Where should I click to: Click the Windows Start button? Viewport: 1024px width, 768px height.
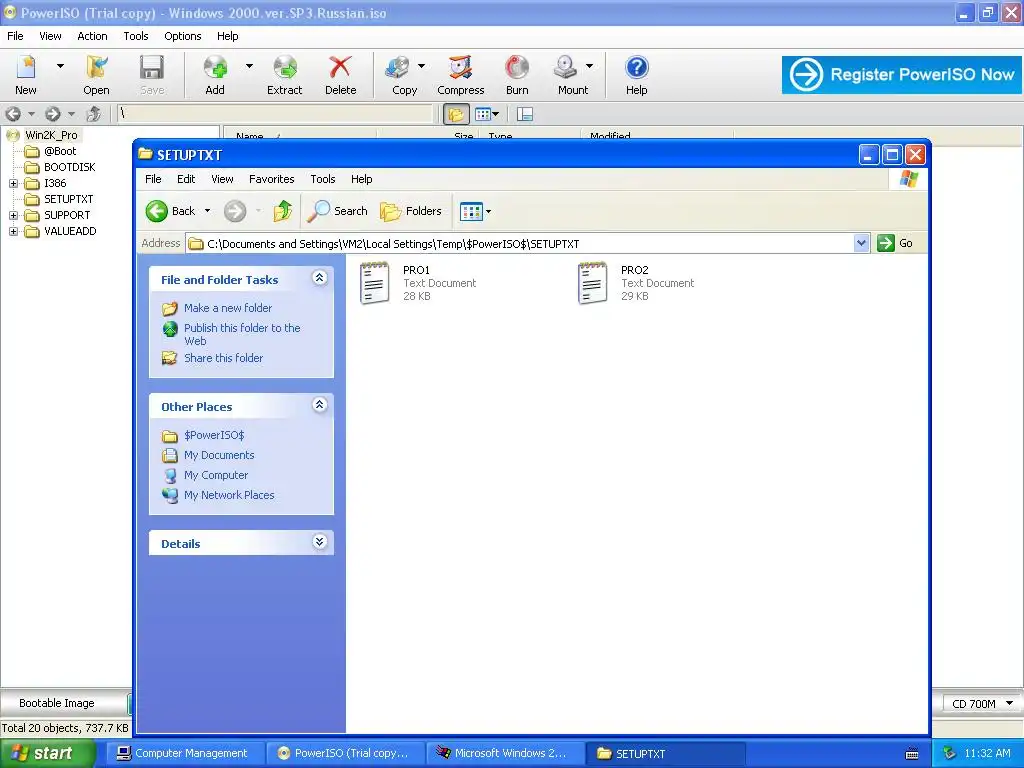(48, 753)
